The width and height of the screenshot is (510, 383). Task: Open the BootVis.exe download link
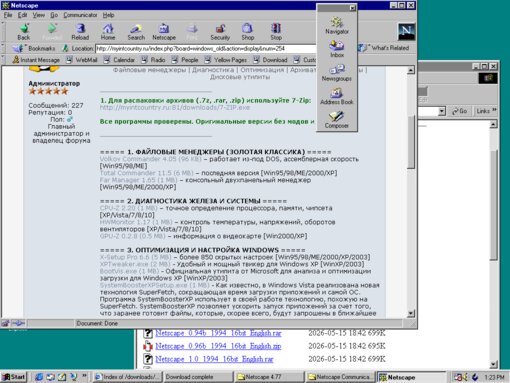click(129, 271)
